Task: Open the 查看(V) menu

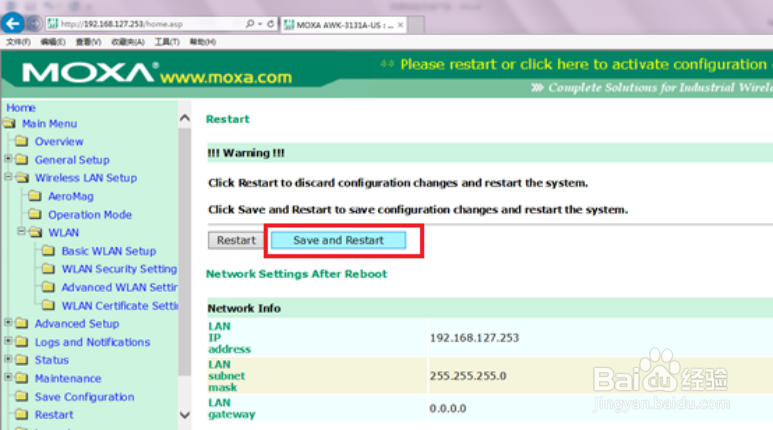Action: tap(88, 42)
